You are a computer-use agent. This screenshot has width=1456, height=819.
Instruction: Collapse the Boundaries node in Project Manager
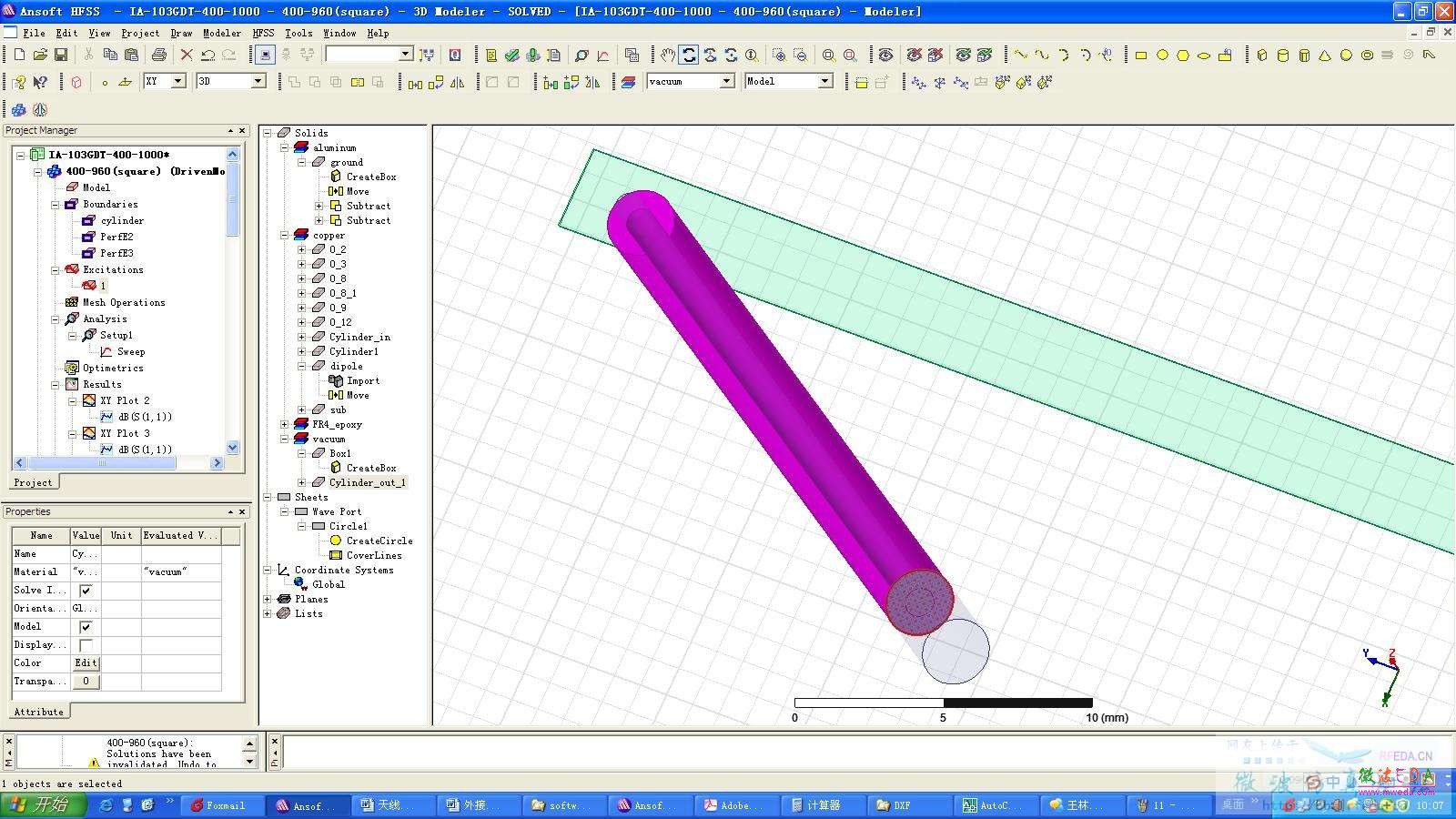pos(56,204)
